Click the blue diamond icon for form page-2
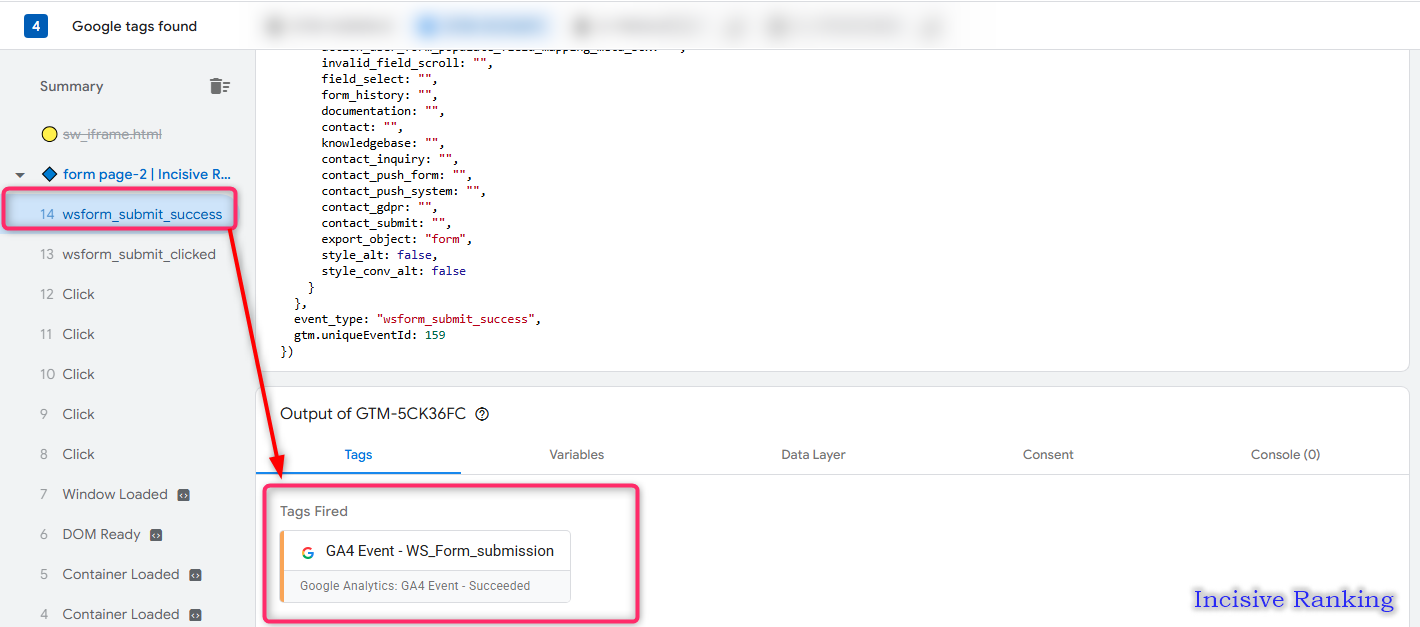This screenshot has width=1420, height=627. click(x=49, y=174)
